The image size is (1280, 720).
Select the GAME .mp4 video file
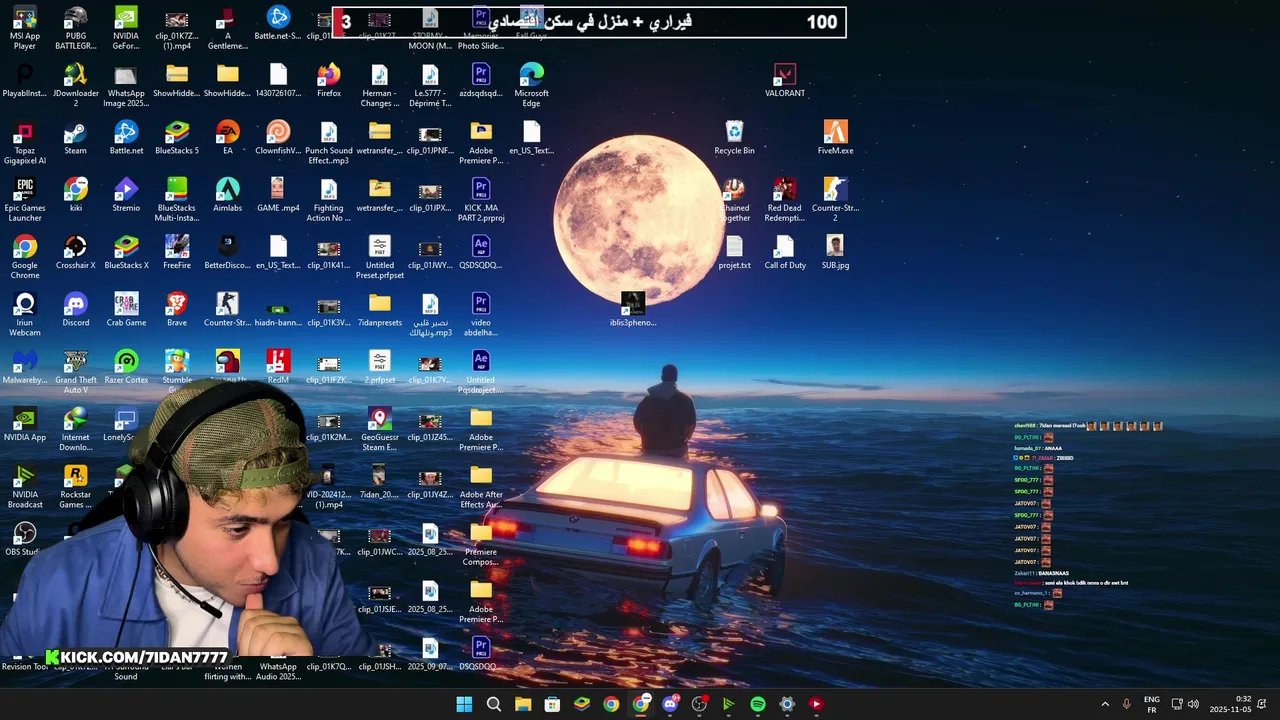point(278,195)
